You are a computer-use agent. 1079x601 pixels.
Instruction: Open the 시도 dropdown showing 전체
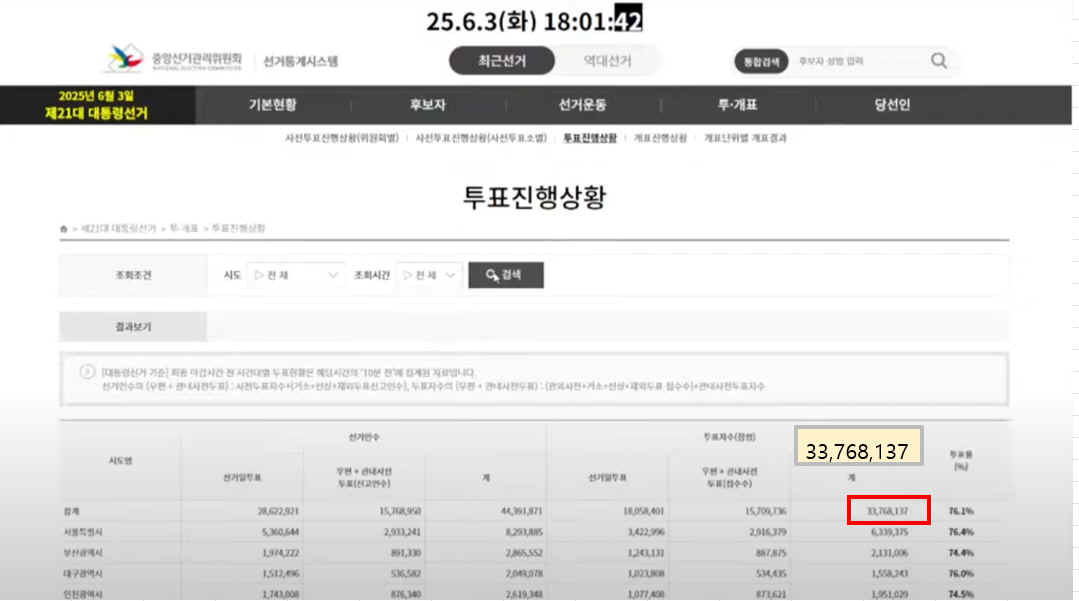(296, 275)
